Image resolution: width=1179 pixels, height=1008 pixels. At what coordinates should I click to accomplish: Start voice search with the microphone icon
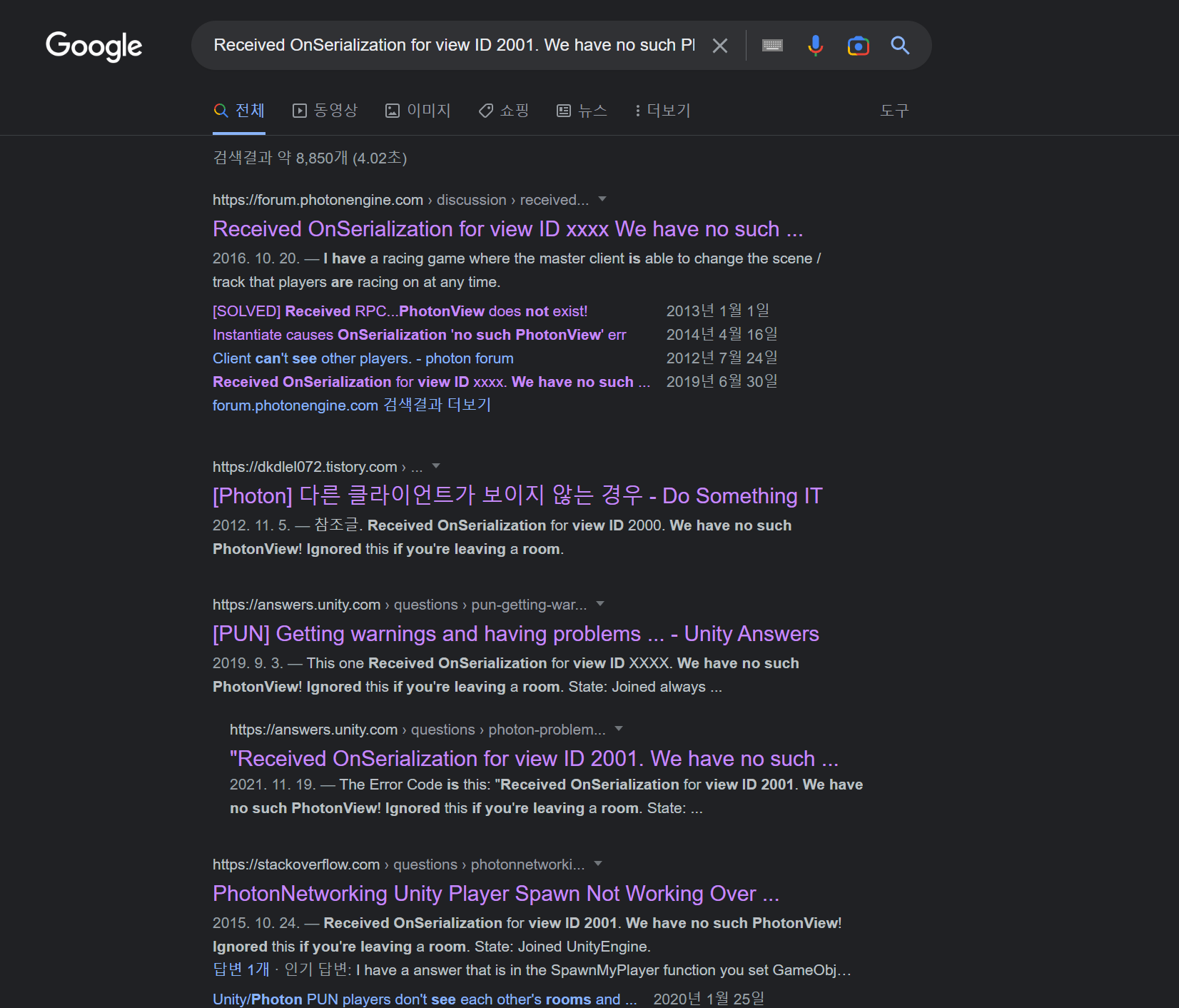point(815,46)
